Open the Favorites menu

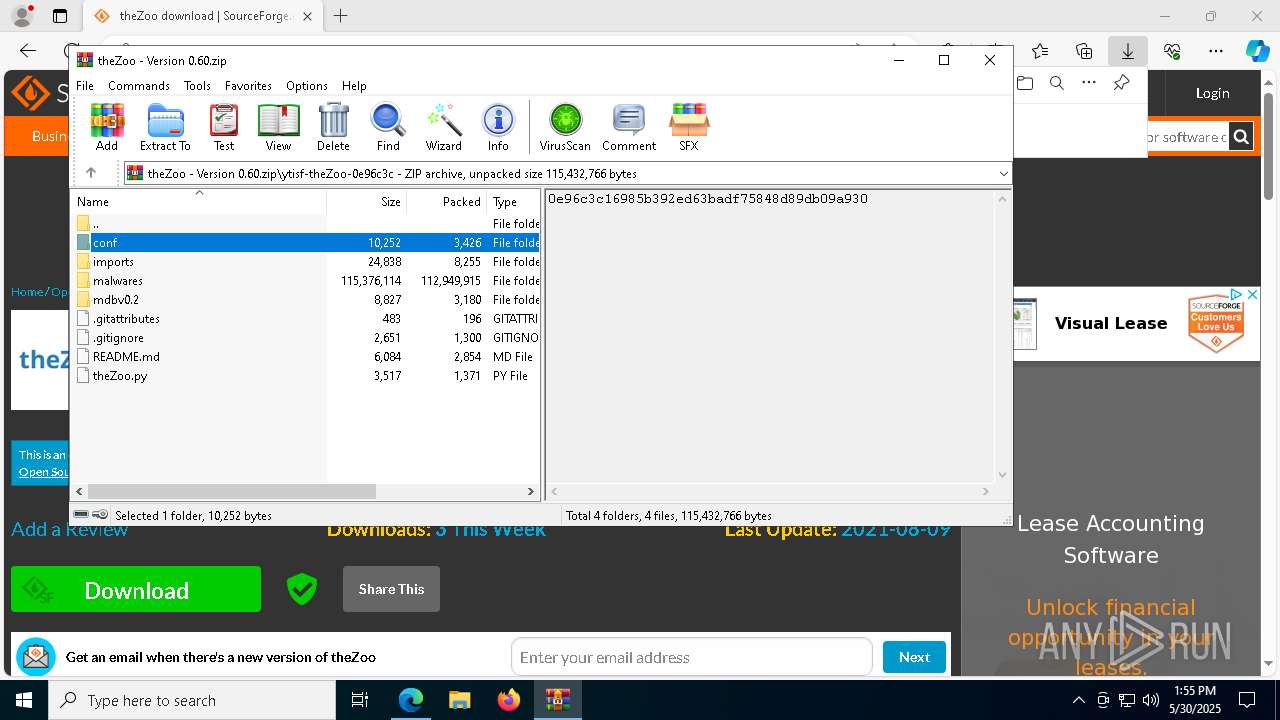pyautogui.click(x=248, y=86)
